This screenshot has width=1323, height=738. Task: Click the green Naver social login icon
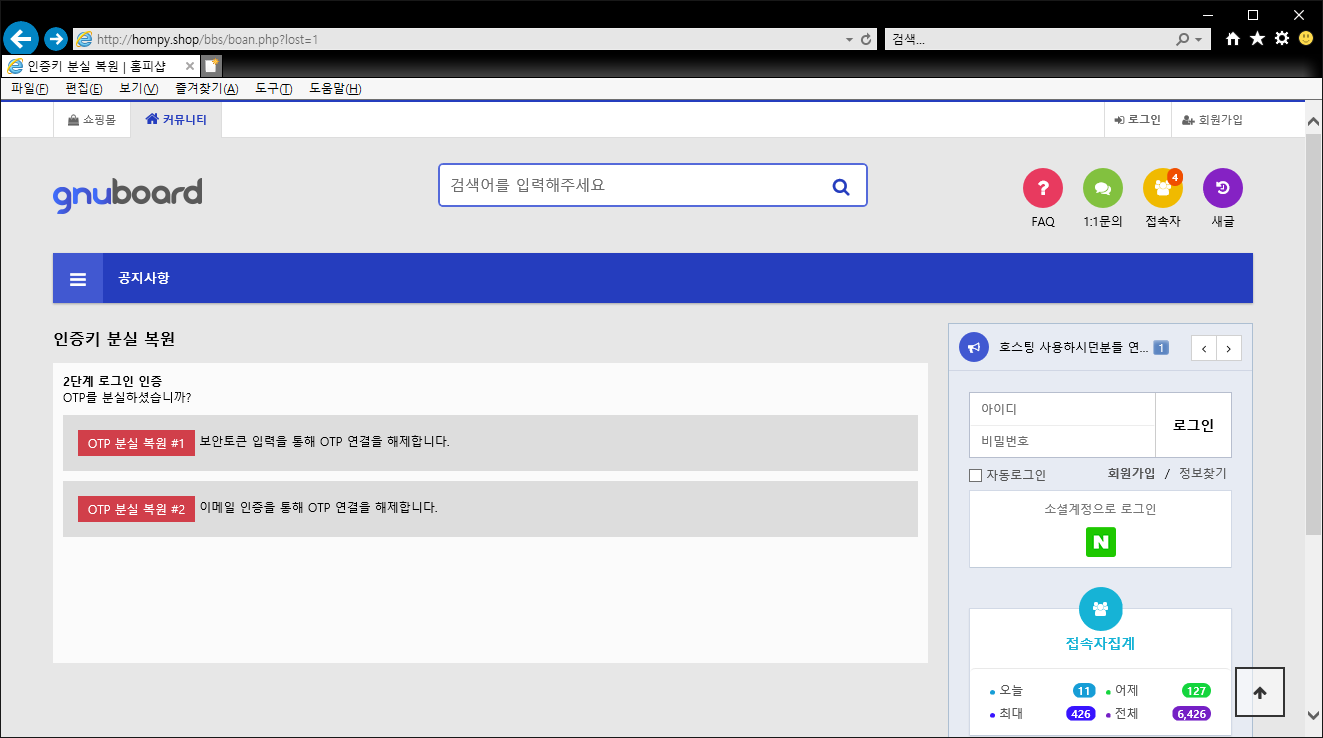(1100, 542)
